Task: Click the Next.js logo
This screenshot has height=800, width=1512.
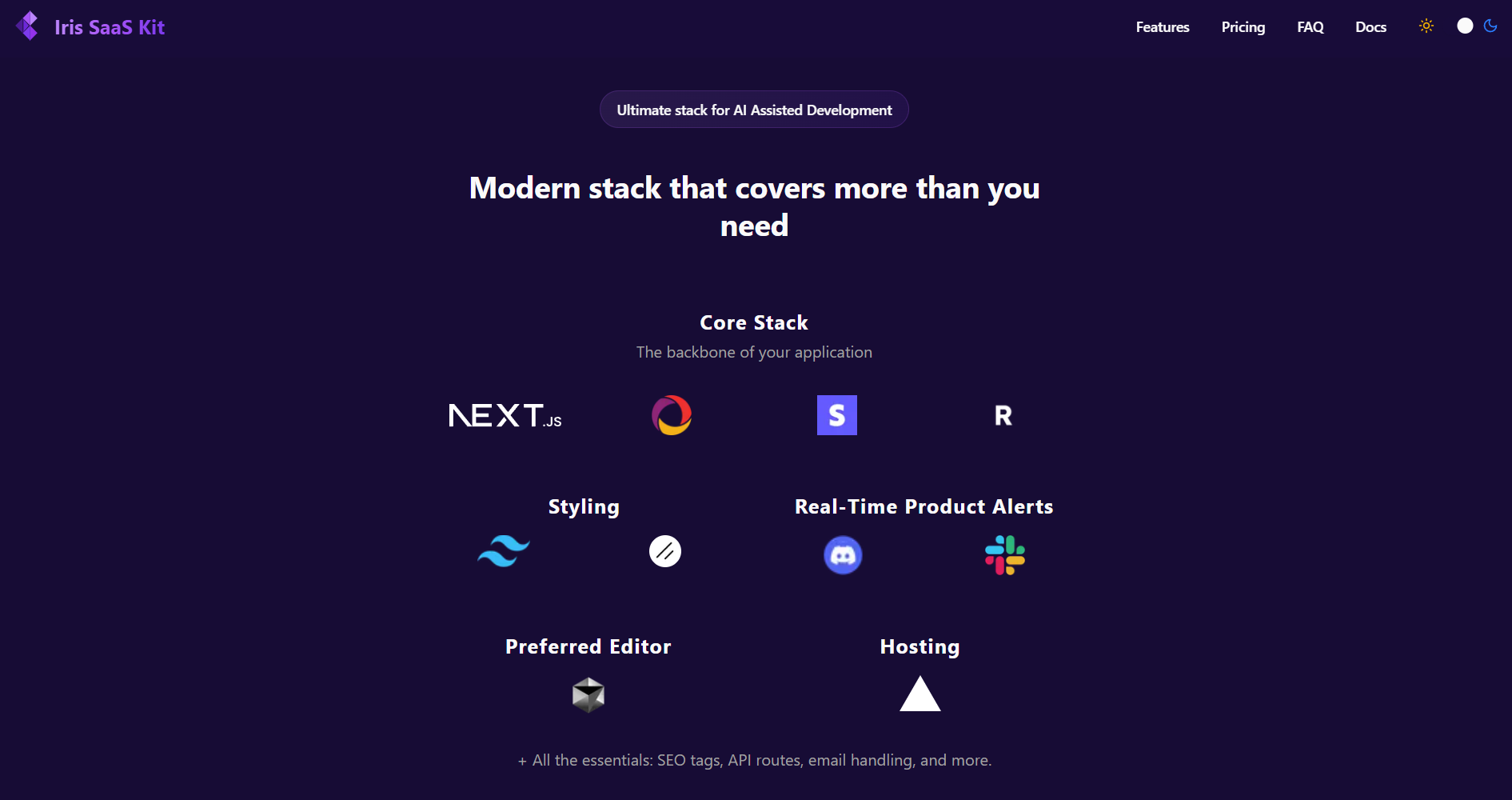Action: pyautogui.click(x=505, y=415)
